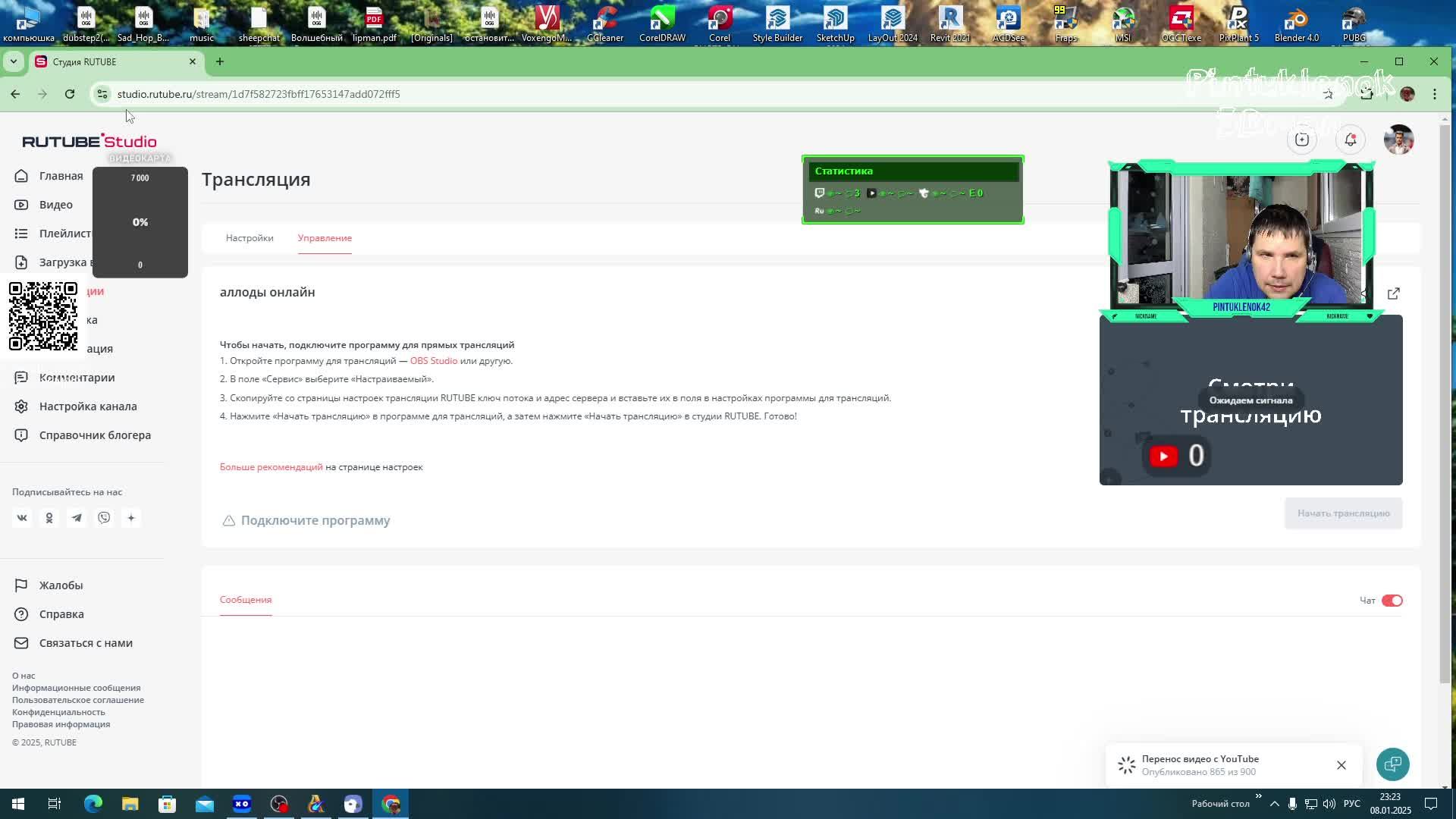
Task: Open stream preview in new window
Action: (1393, 293)
